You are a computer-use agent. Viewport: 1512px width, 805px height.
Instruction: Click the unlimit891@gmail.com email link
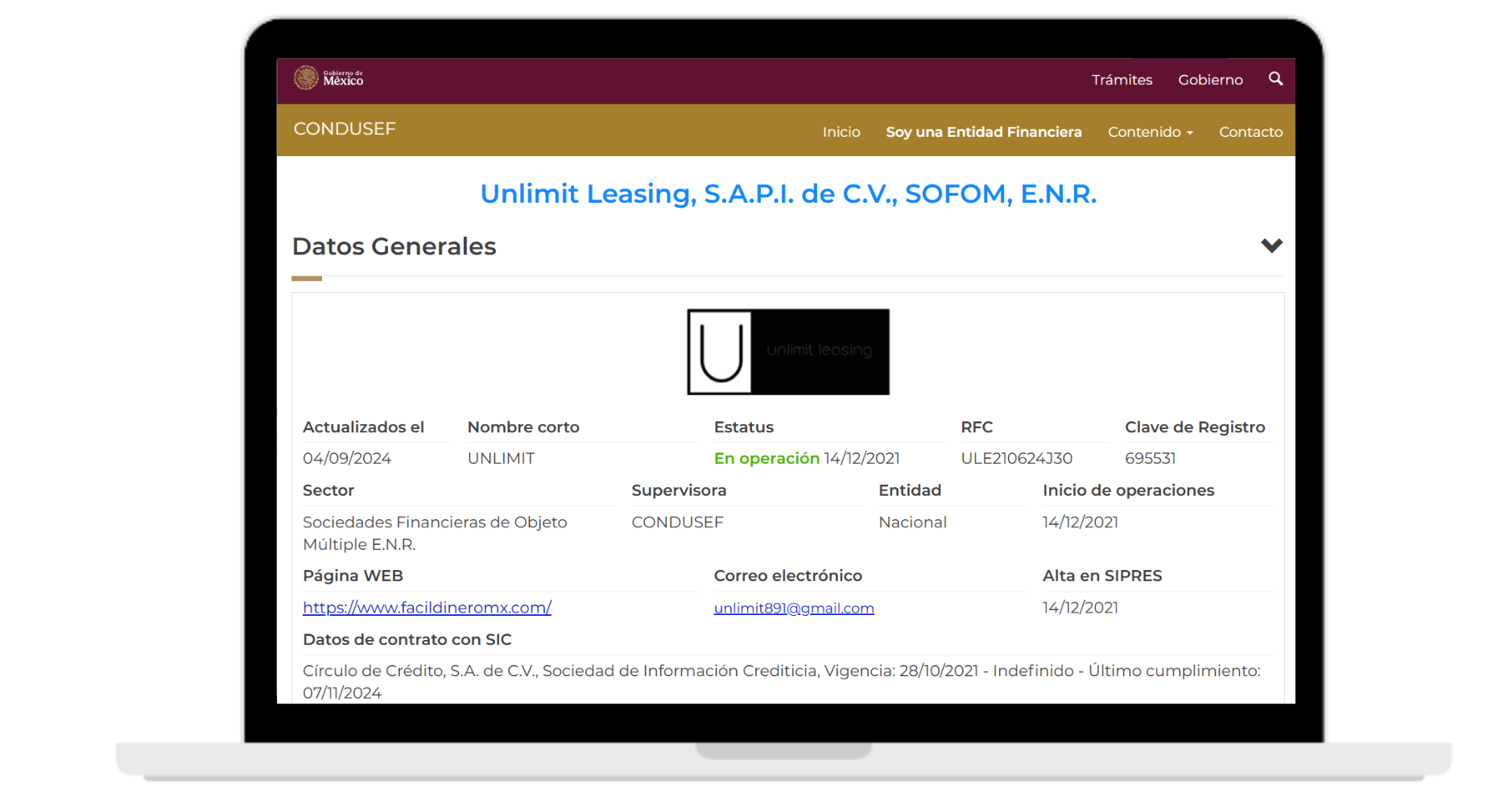[794, 608]
